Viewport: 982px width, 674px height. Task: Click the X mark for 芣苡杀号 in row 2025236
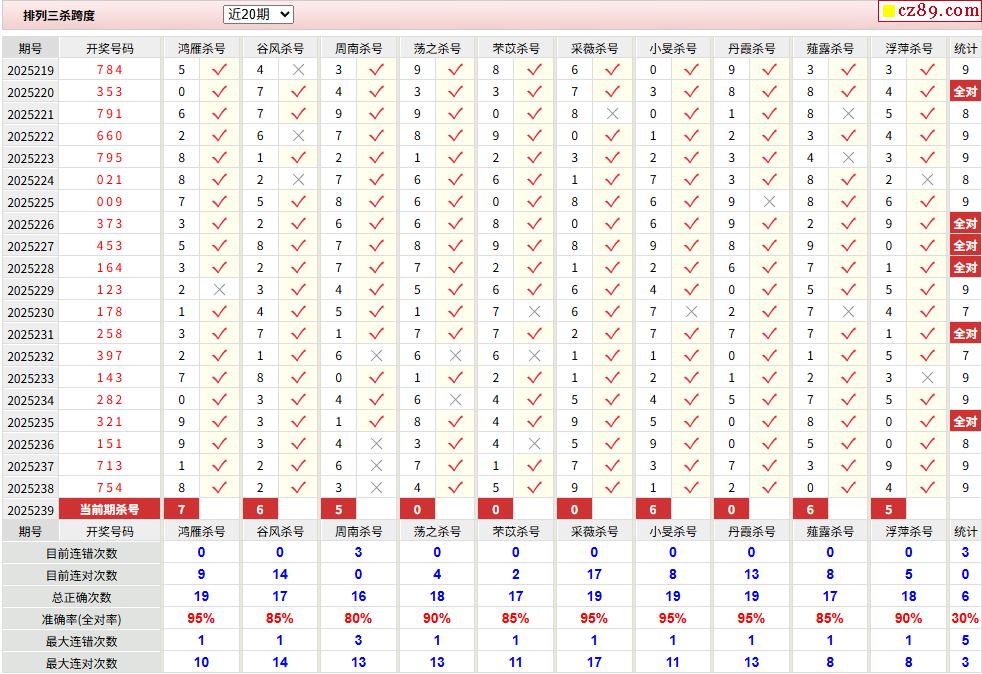[x=534, y=443]
